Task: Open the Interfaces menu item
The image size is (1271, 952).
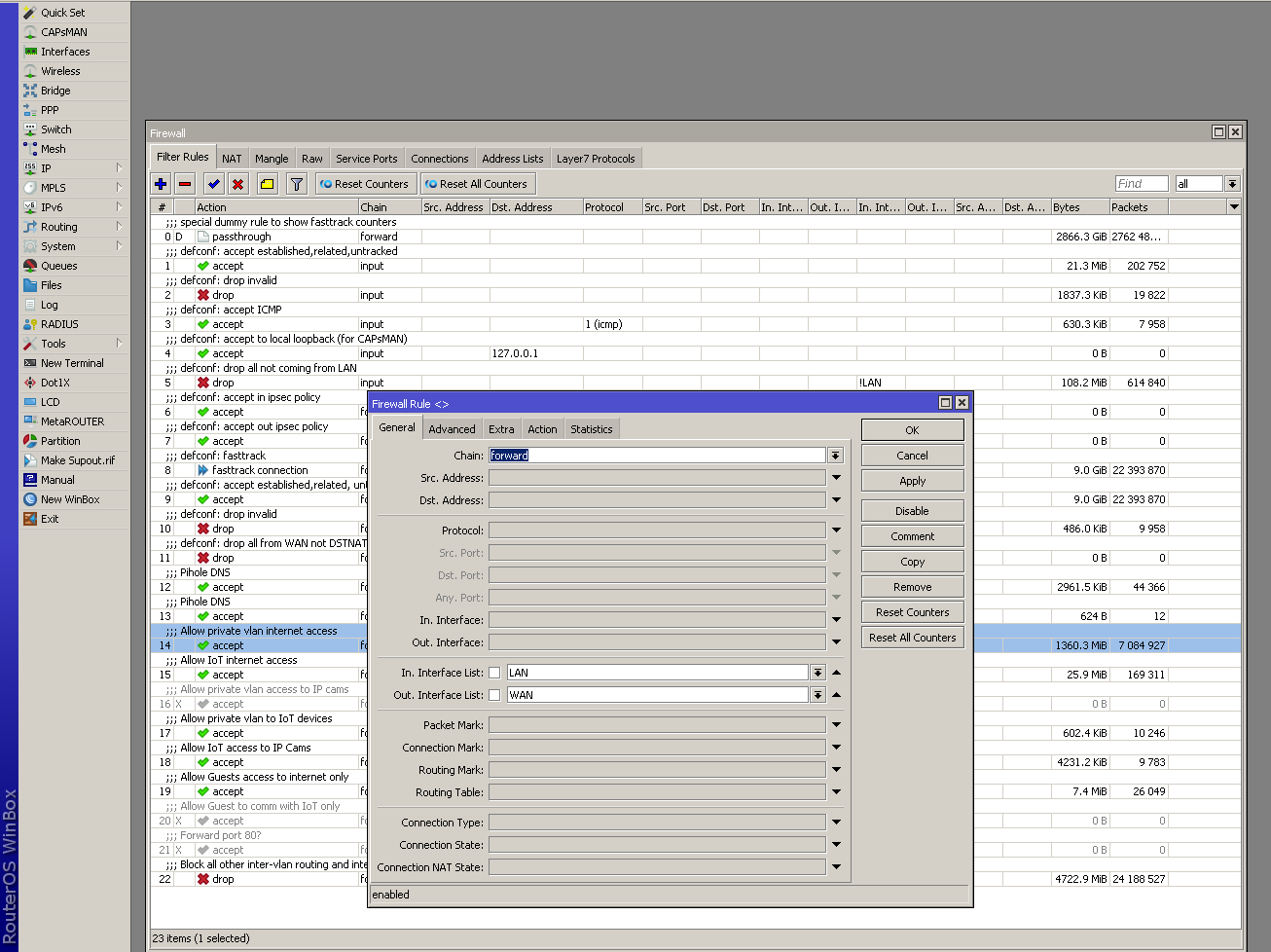Action: 64,52
